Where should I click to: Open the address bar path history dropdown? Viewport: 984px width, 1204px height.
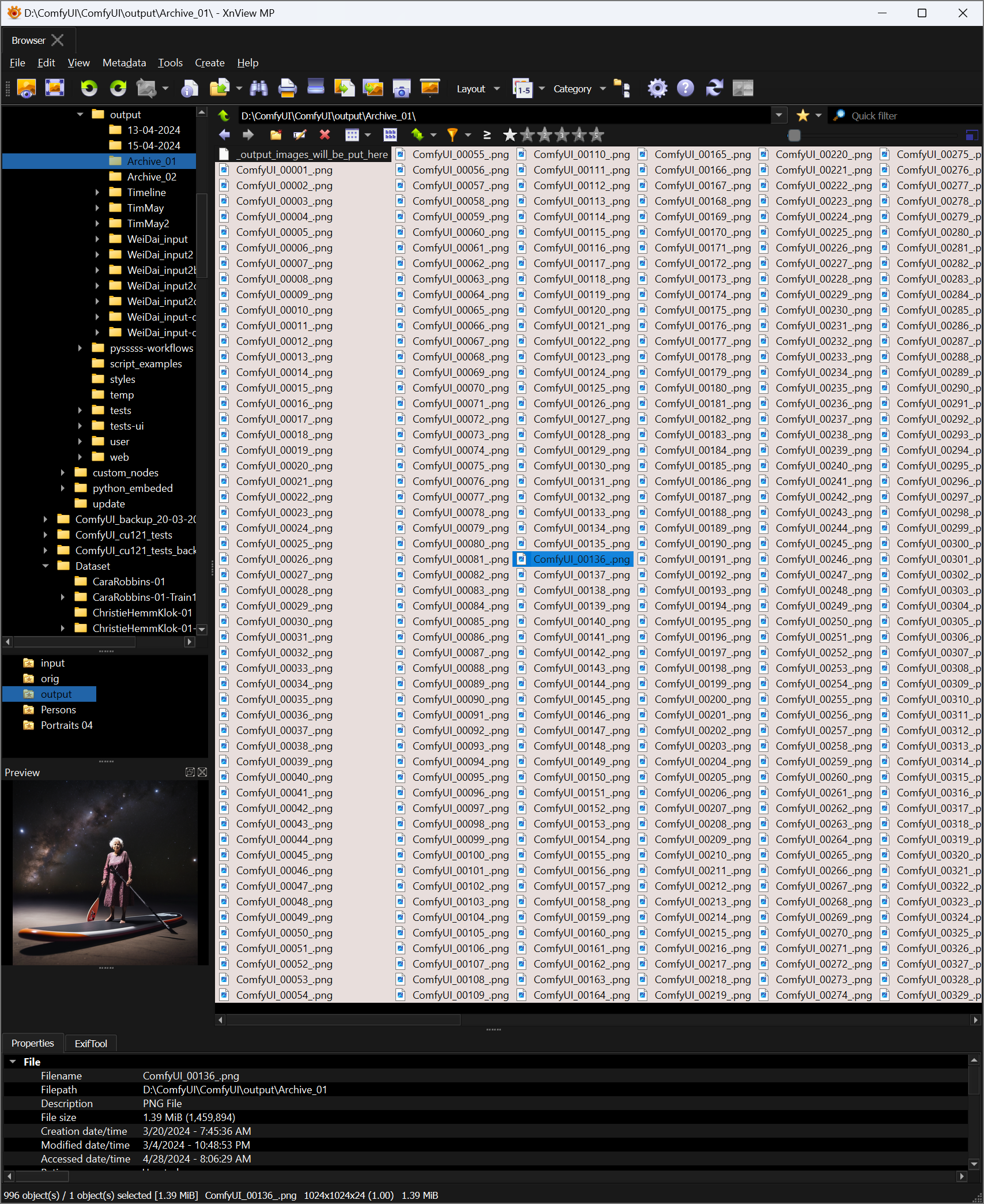pos(779,115)
